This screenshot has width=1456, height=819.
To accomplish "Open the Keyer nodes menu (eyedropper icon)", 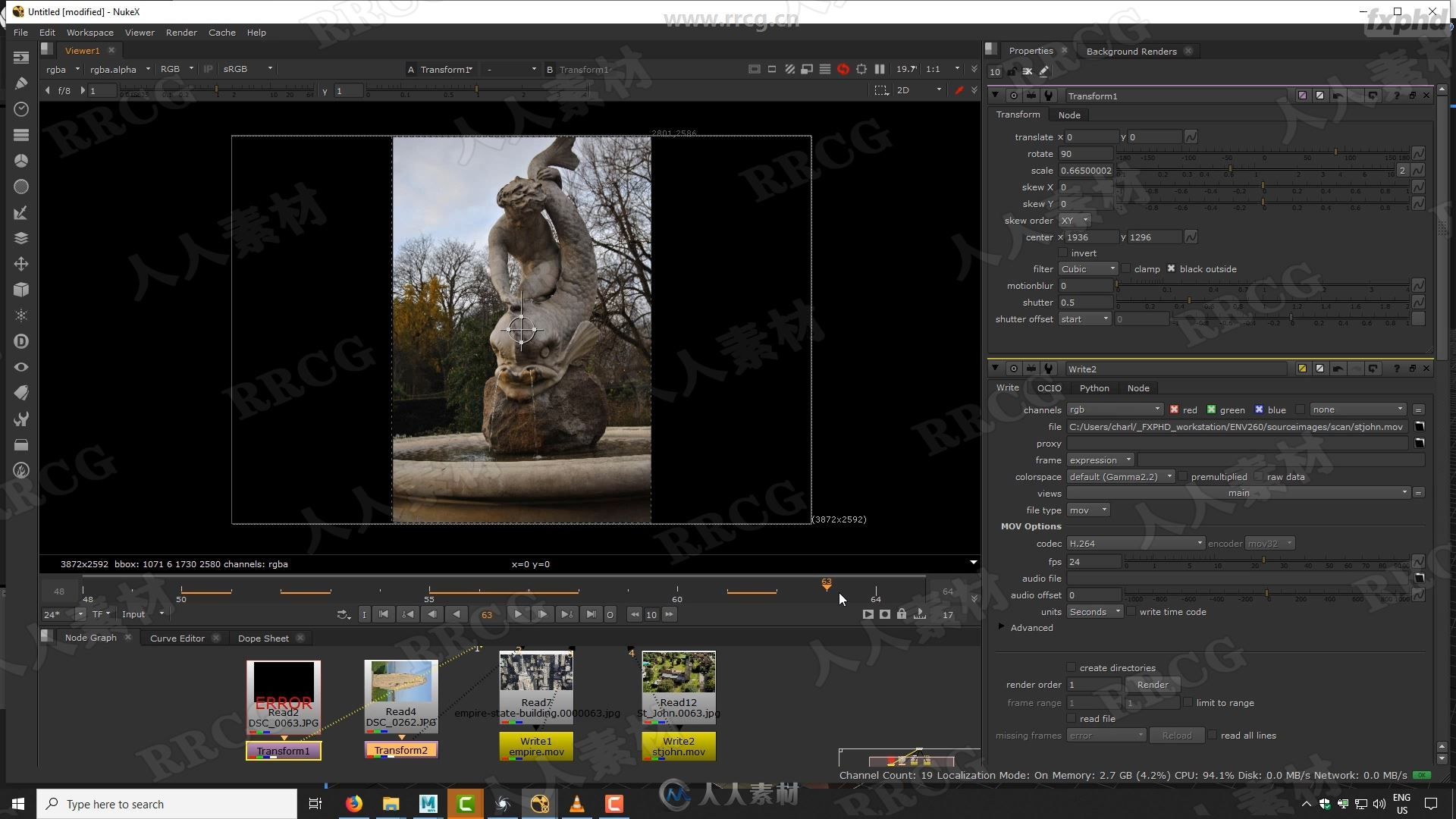I will click(x=21, y=212).
